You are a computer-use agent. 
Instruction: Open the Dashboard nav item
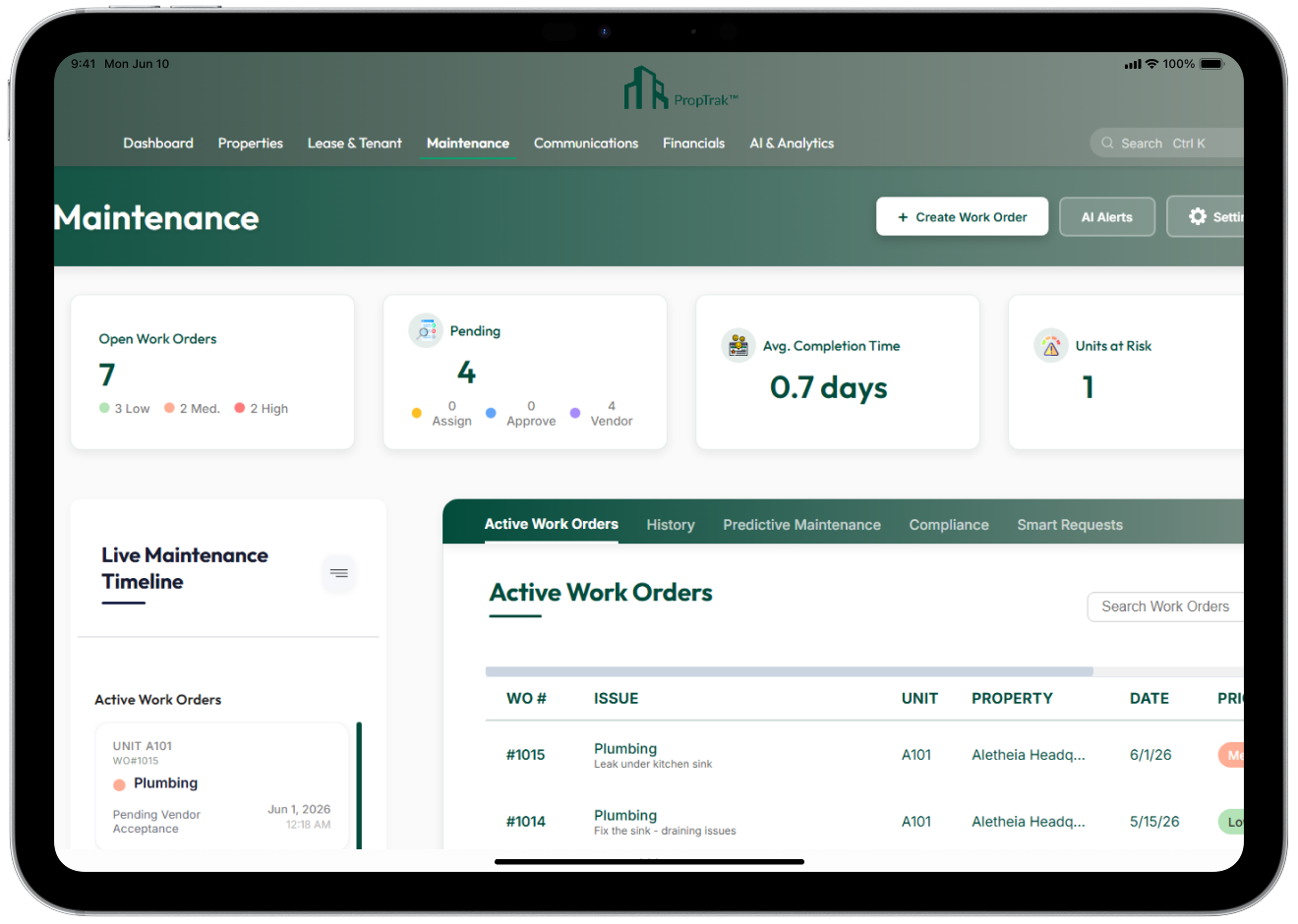158,144
